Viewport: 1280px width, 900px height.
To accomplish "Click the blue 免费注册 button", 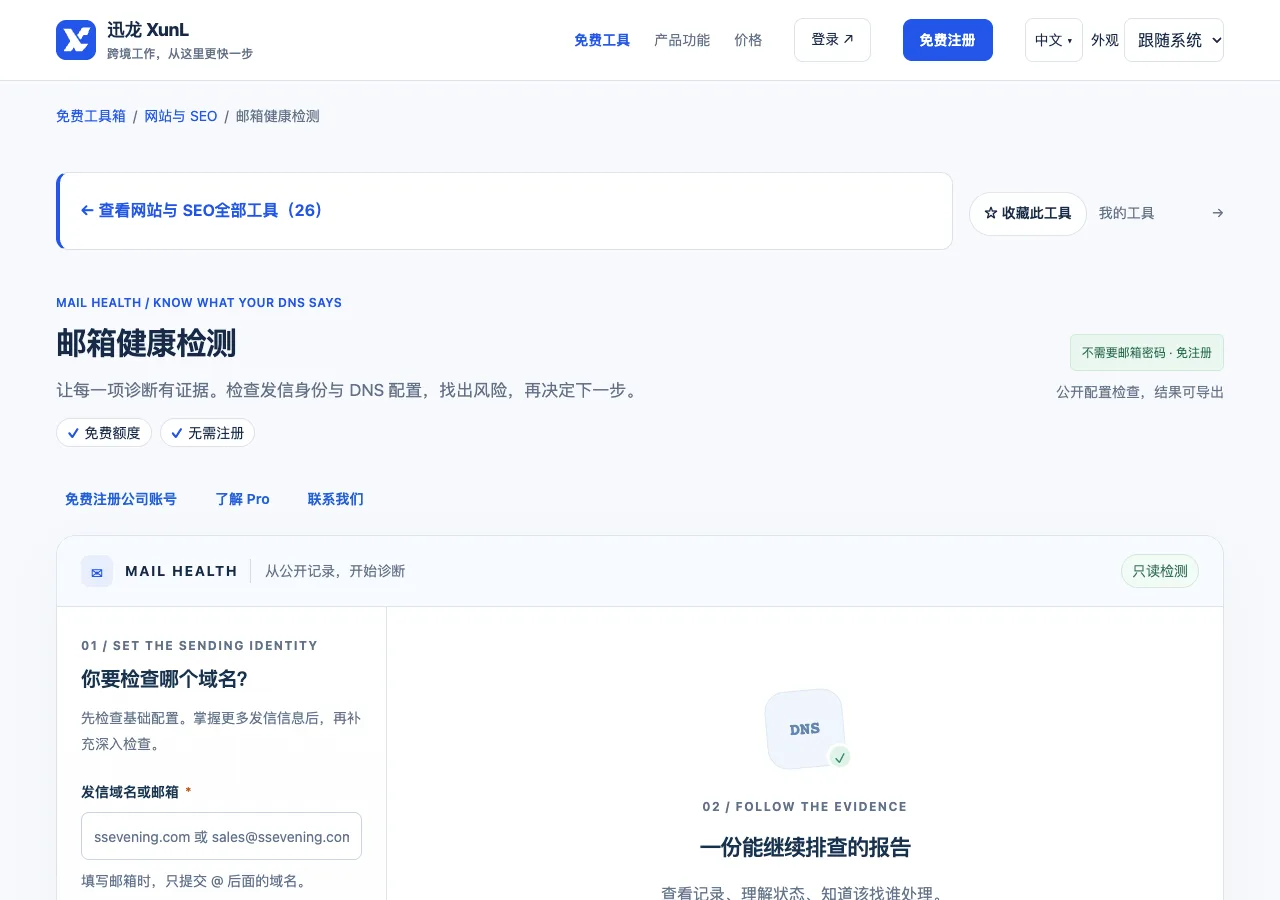I will [948, 40].
